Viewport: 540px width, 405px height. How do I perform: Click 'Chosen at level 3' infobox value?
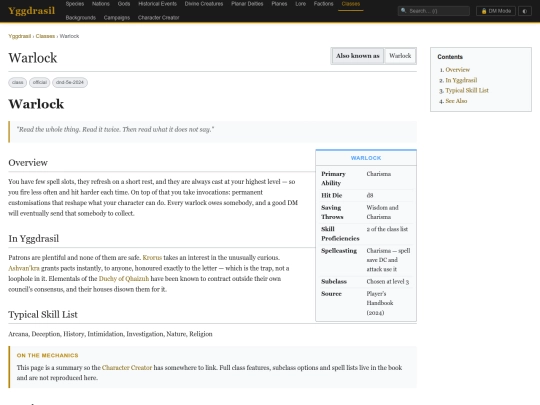point(387,282)
